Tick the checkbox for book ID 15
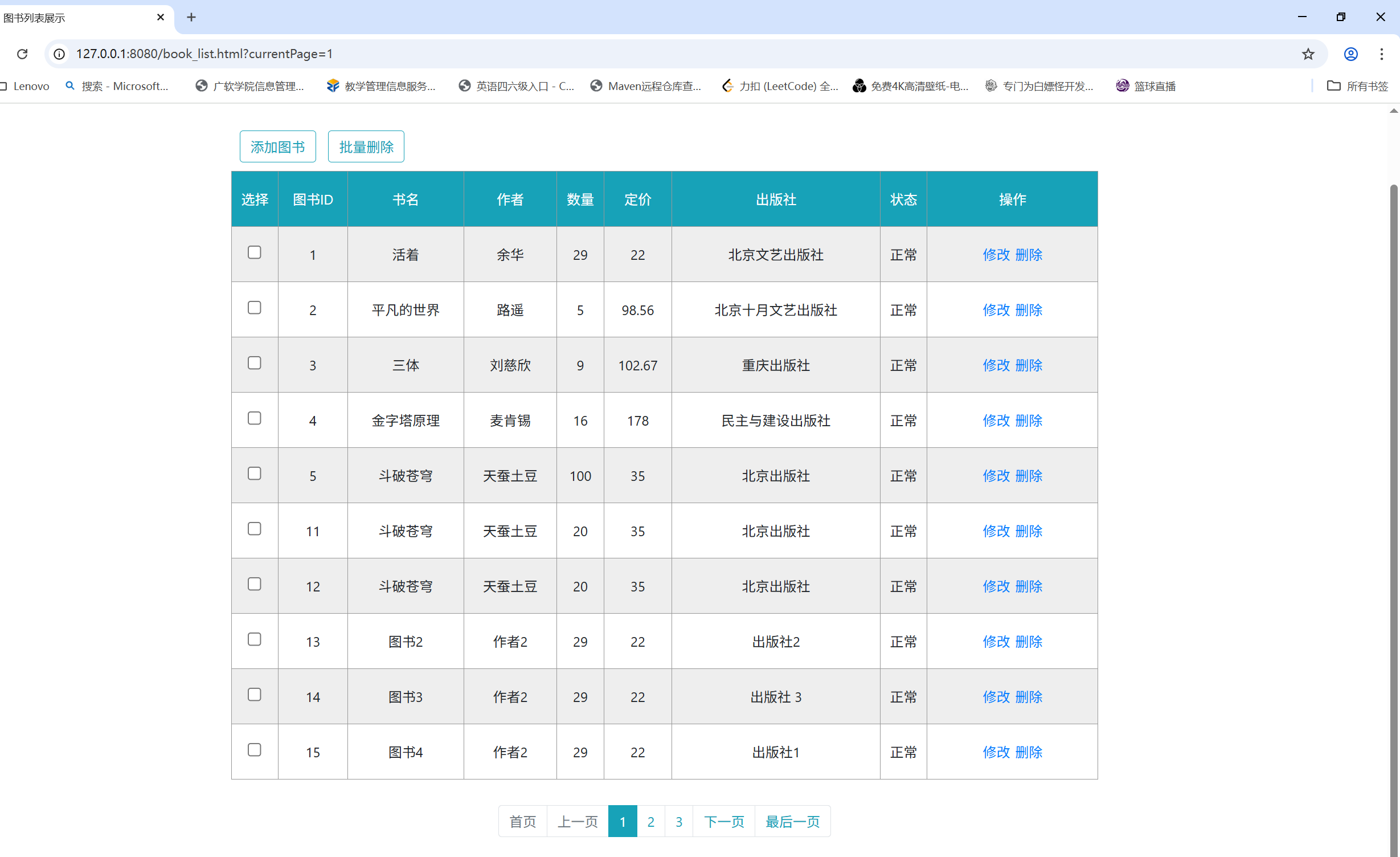 pyautogui.click(x=255, y=750)
